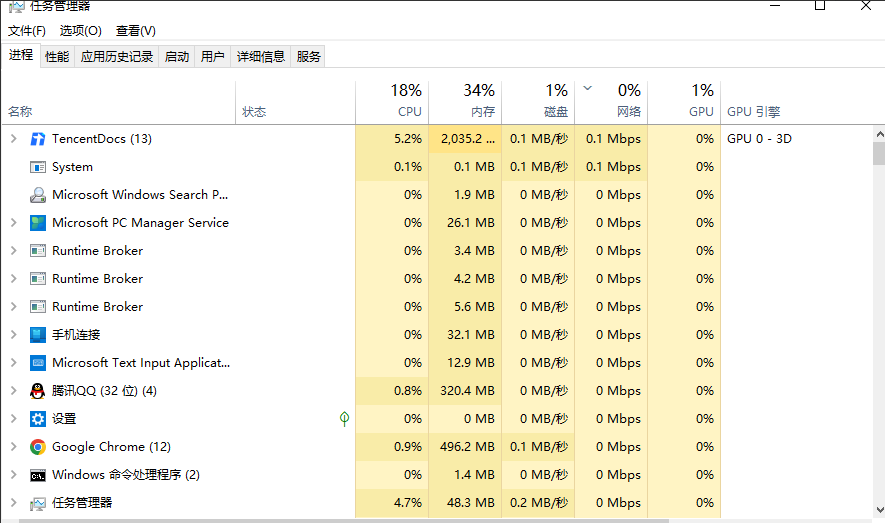The image size is (885, 523).
Task: Click the Tencent QQ penguin icon
Action: click(x=38, y=391)
